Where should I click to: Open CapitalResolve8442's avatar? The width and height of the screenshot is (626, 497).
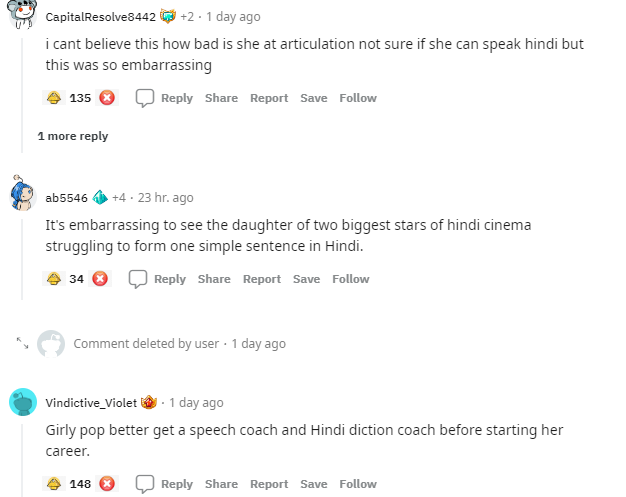23,16
